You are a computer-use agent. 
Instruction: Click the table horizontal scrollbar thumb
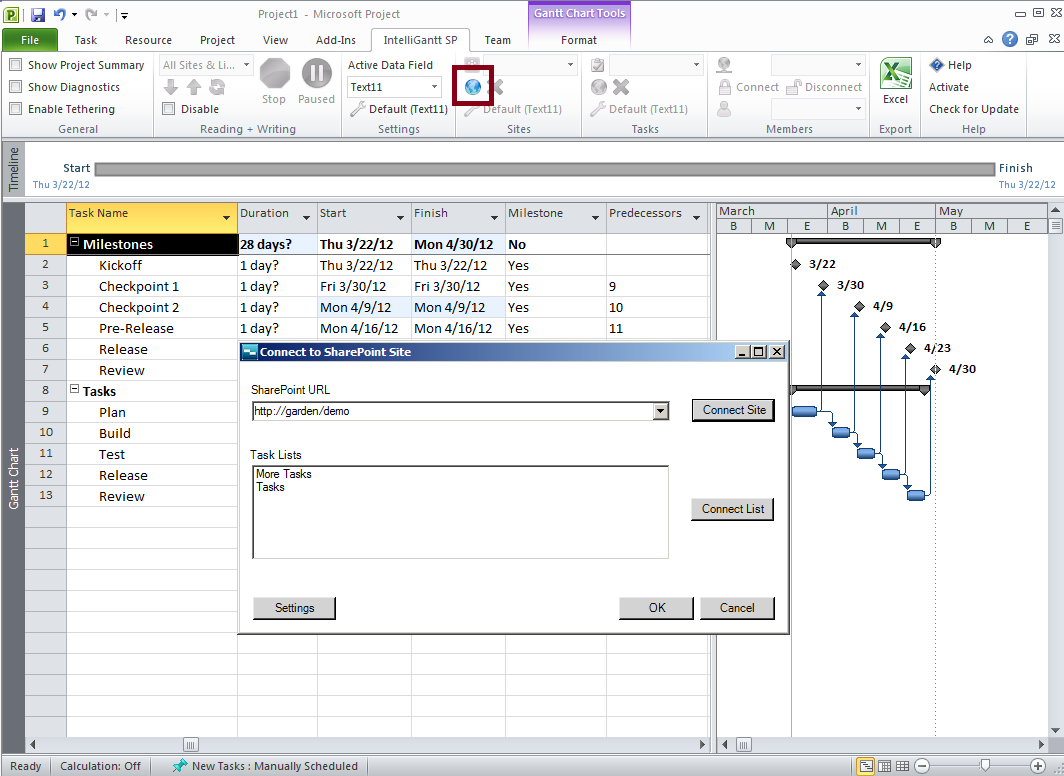tap(191, 745)
